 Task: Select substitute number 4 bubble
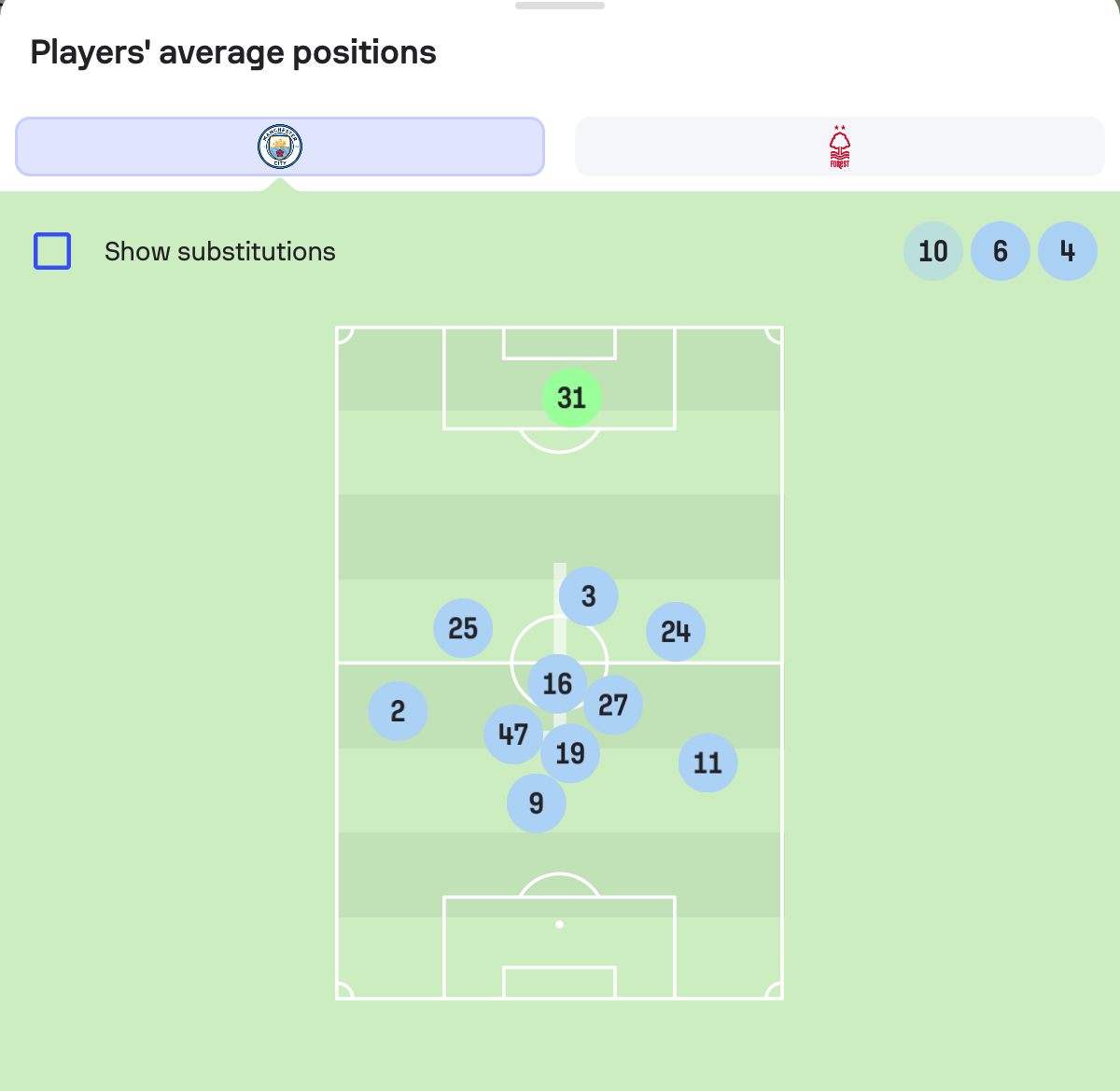(1068, 251)
